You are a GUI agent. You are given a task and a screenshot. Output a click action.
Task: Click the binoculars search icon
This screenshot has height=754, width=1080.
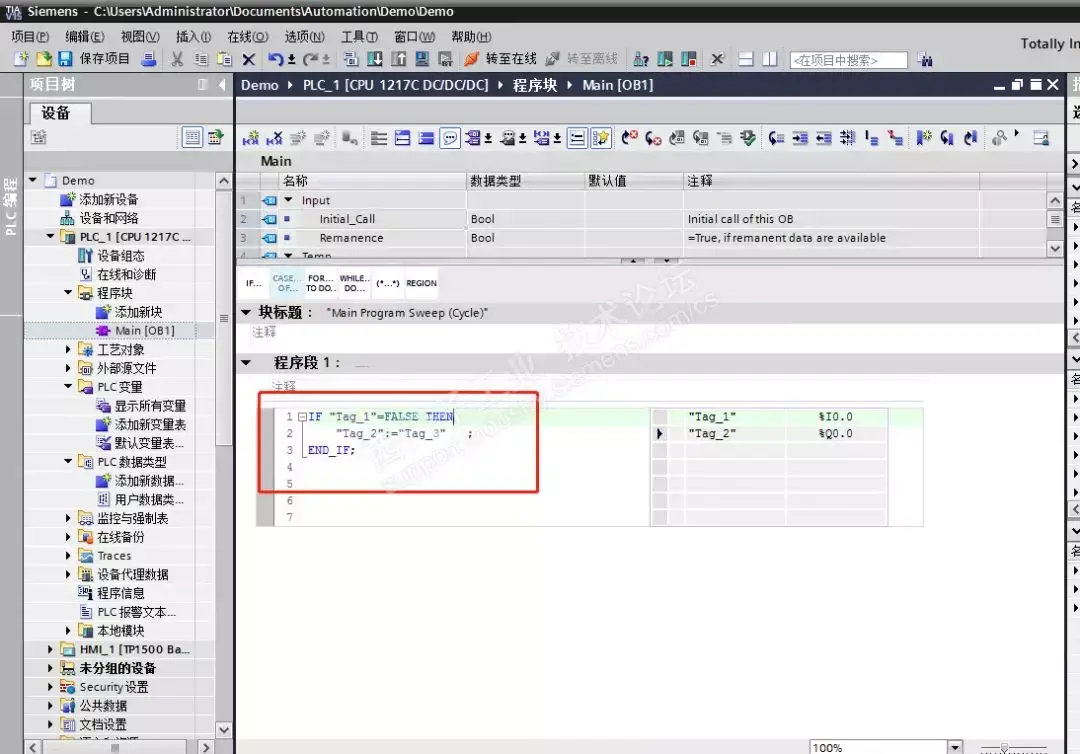(925, 60)
